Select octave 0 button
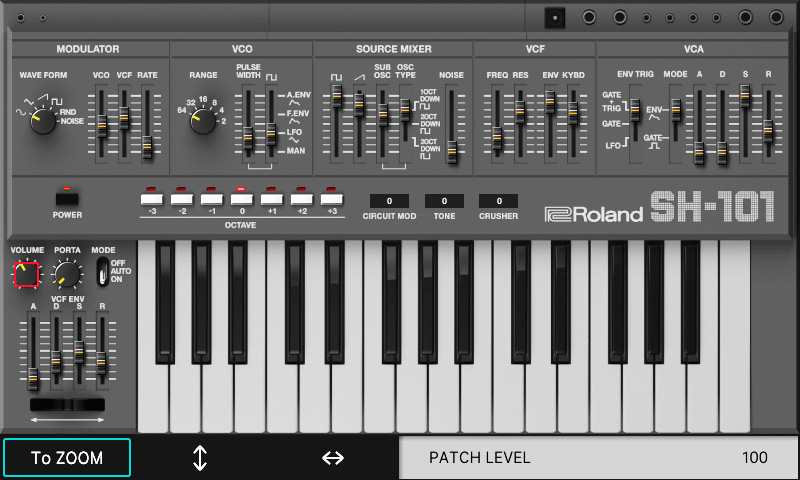800x480 pixels. [x=242, y=199]
